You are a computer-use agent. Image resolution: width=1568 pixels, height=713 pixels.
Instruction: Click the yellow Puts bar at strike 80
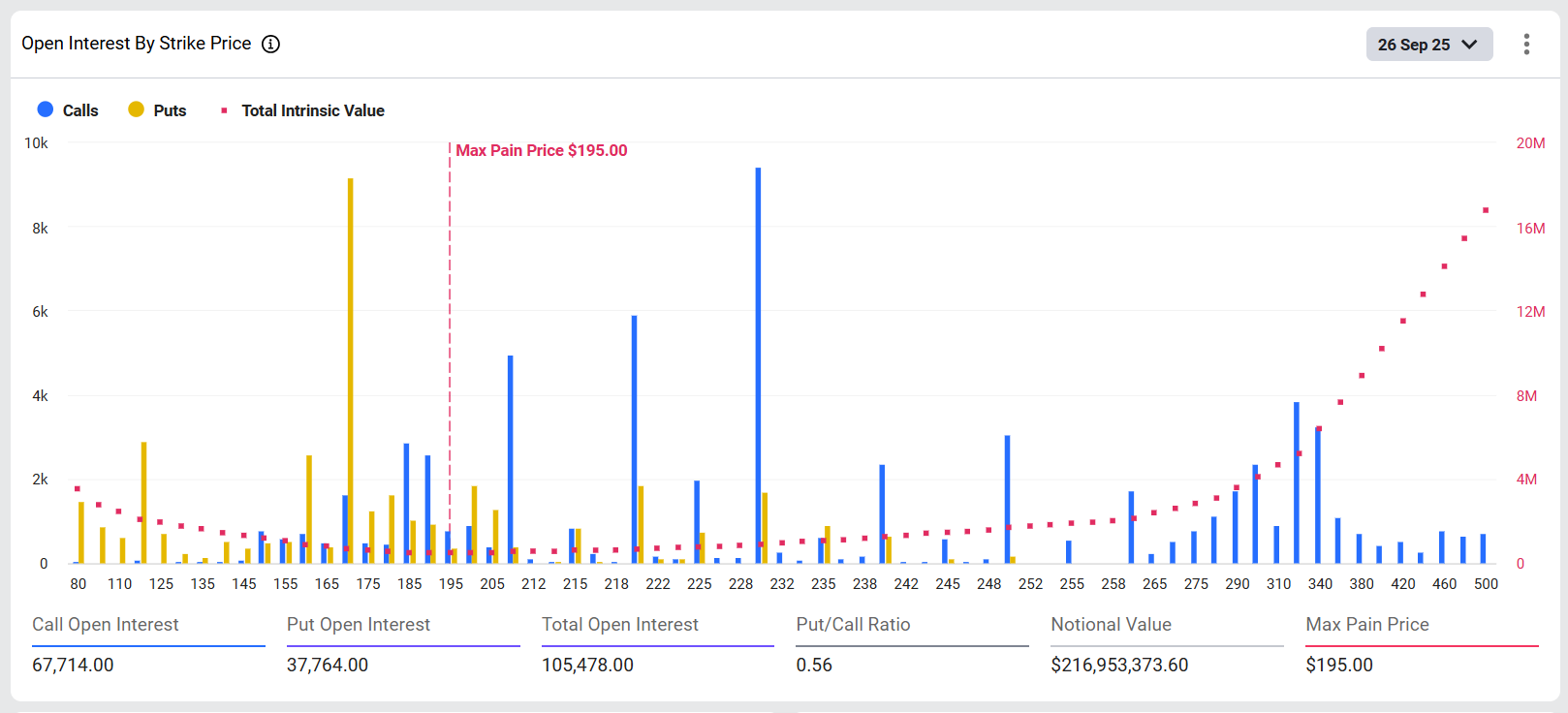point(81,533)
